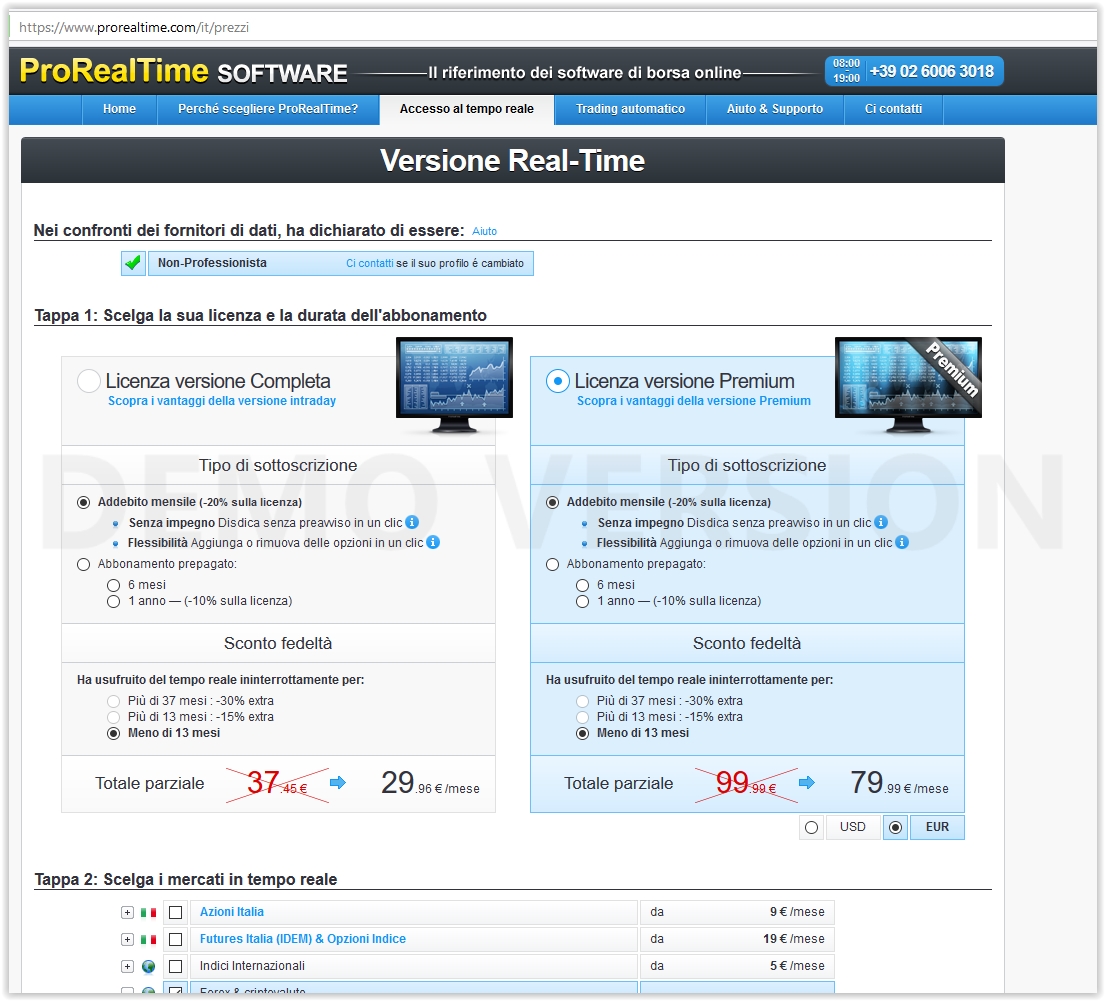
Task: Check the Indici Internazionali checkbox
Action: point(176,966)
